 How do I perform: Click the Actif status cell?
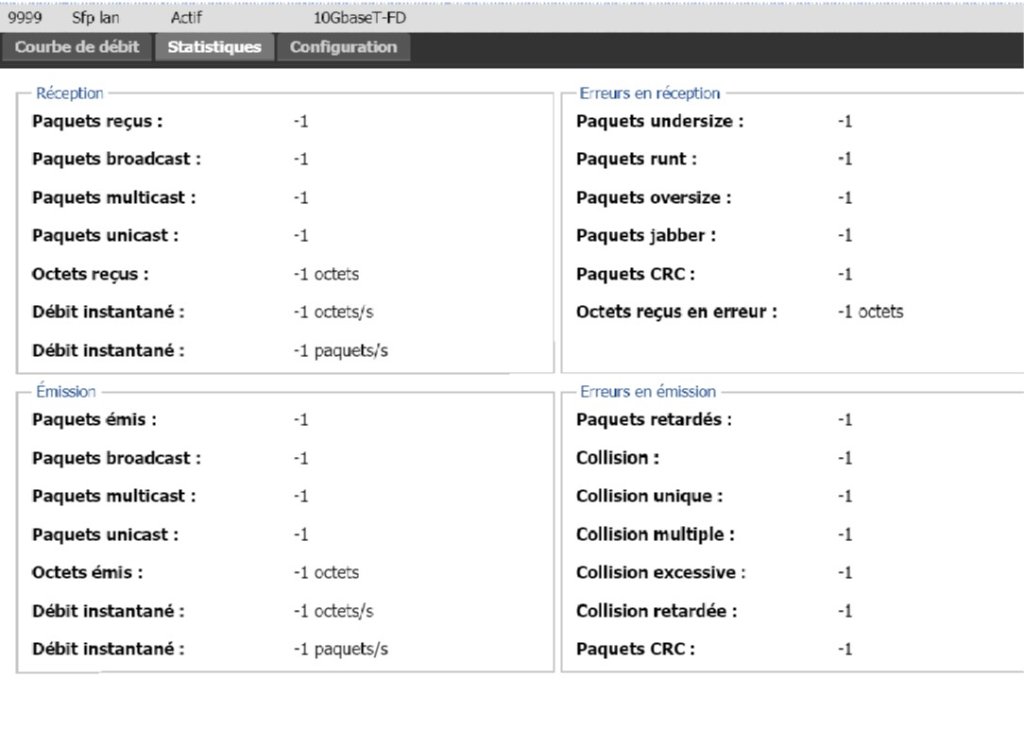(186, 17)
